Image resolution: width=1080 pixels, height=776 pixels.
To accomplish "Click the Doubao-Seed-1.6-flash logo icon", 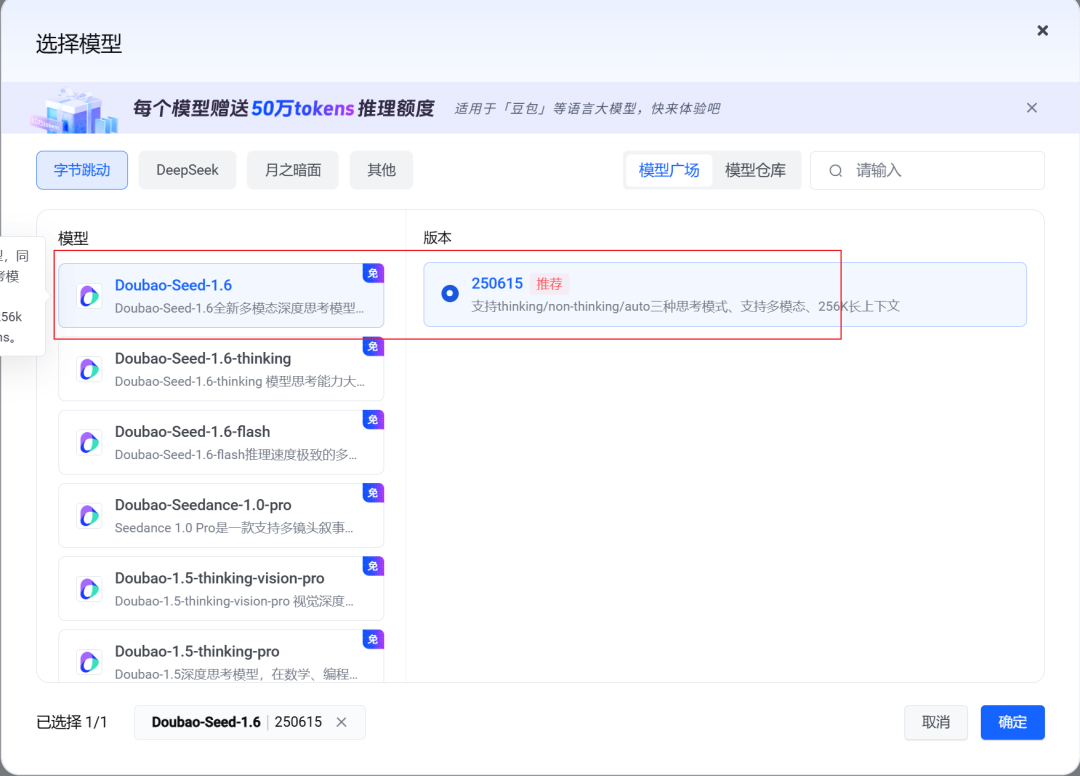I will (90, 443).
